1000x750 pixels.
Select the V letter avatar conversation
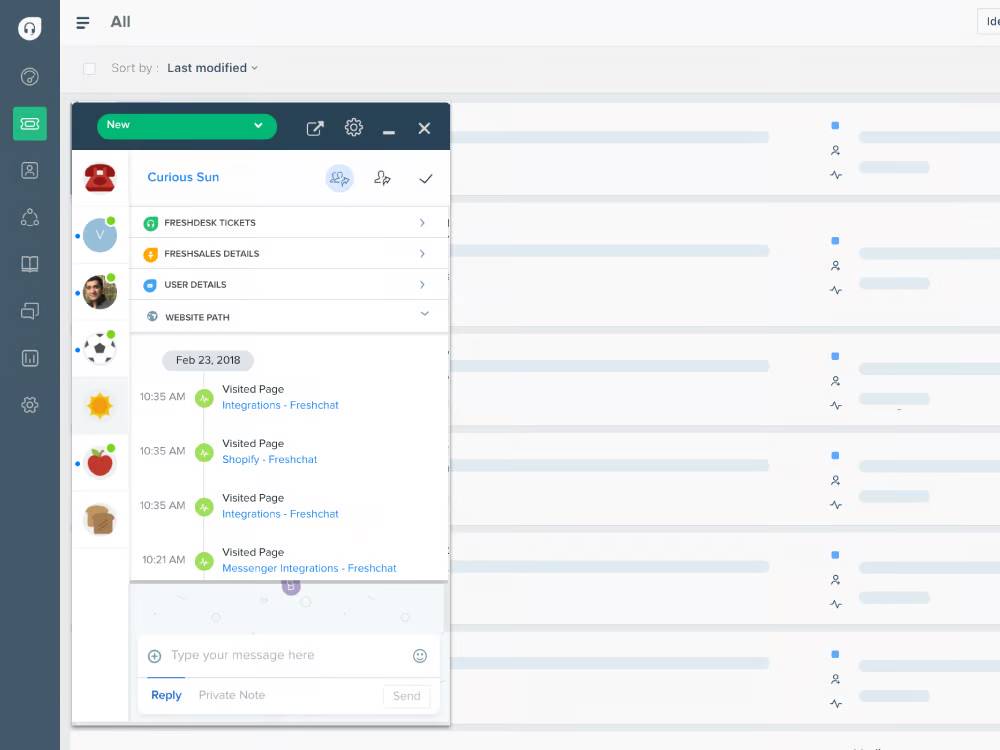[100, 235]
